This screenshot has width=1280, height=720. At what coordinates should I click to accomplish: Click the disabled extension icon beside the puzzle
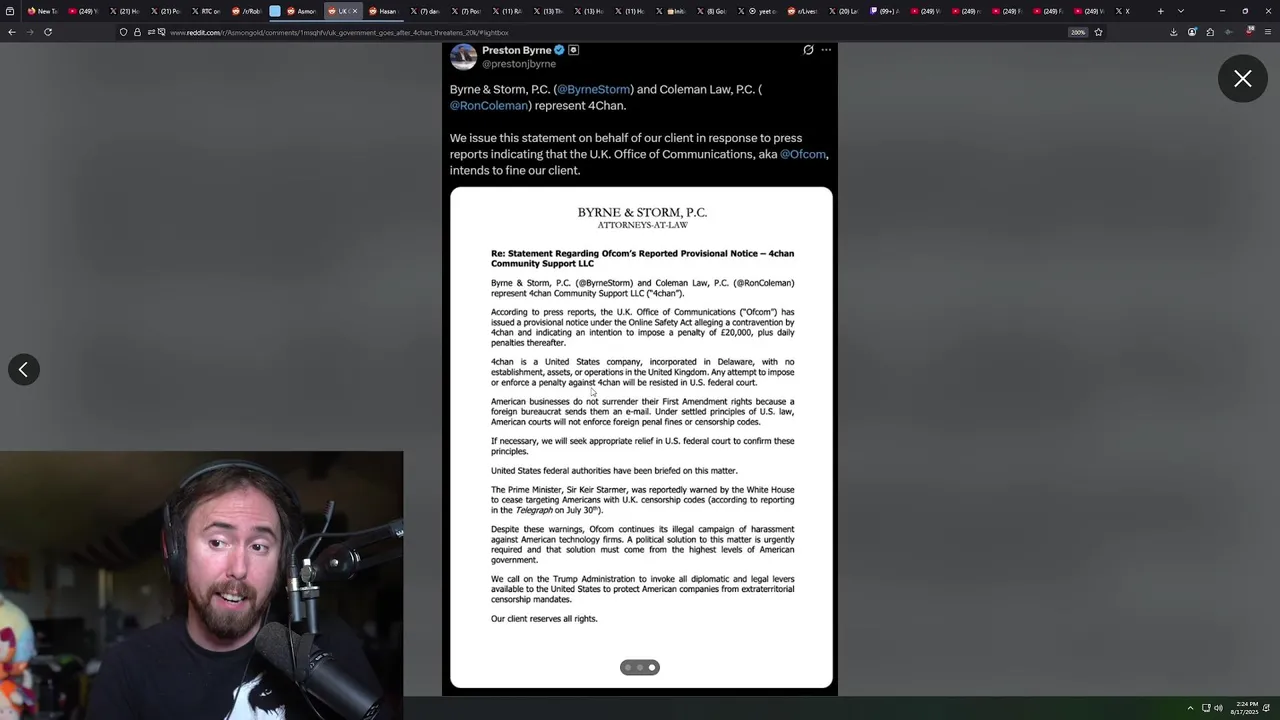pyautogui.click(x=1229, y=32)
